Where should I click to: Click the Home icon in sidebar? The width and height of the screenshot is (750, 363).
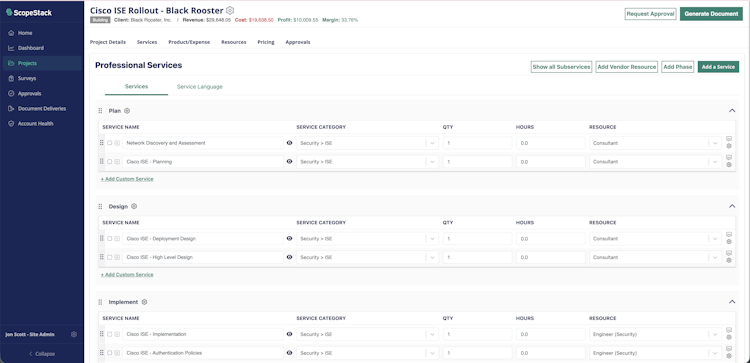coord(11,33)
